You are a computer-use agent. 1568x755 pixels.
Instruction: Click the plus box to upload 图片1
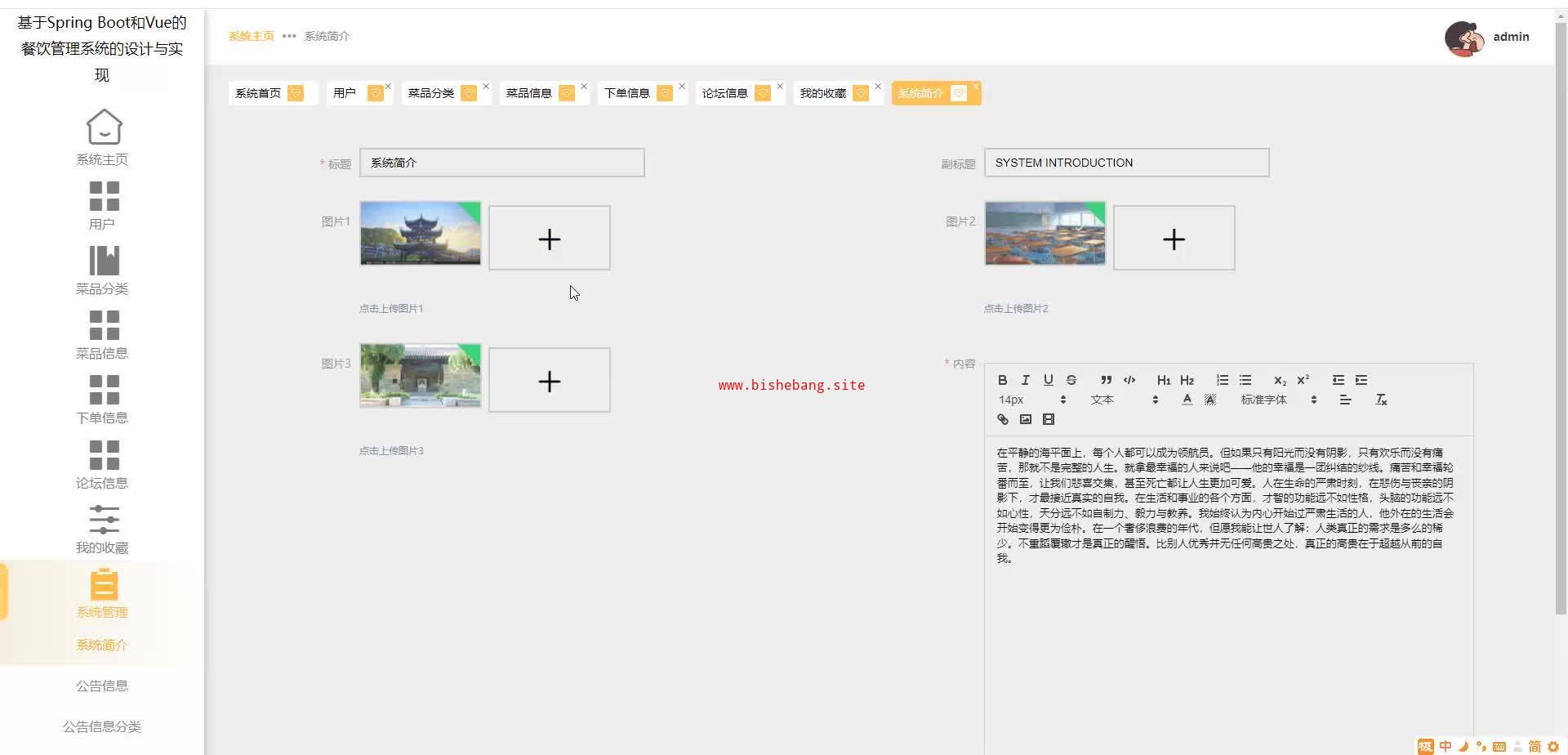[x=549, y=238]
